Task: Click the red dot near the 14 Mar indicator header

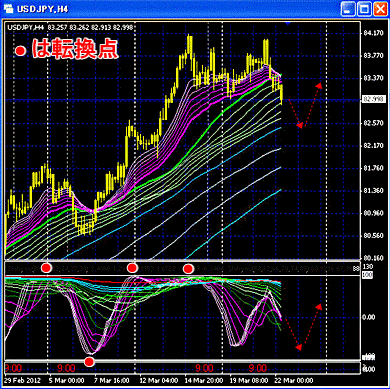Action: [188, 268]
